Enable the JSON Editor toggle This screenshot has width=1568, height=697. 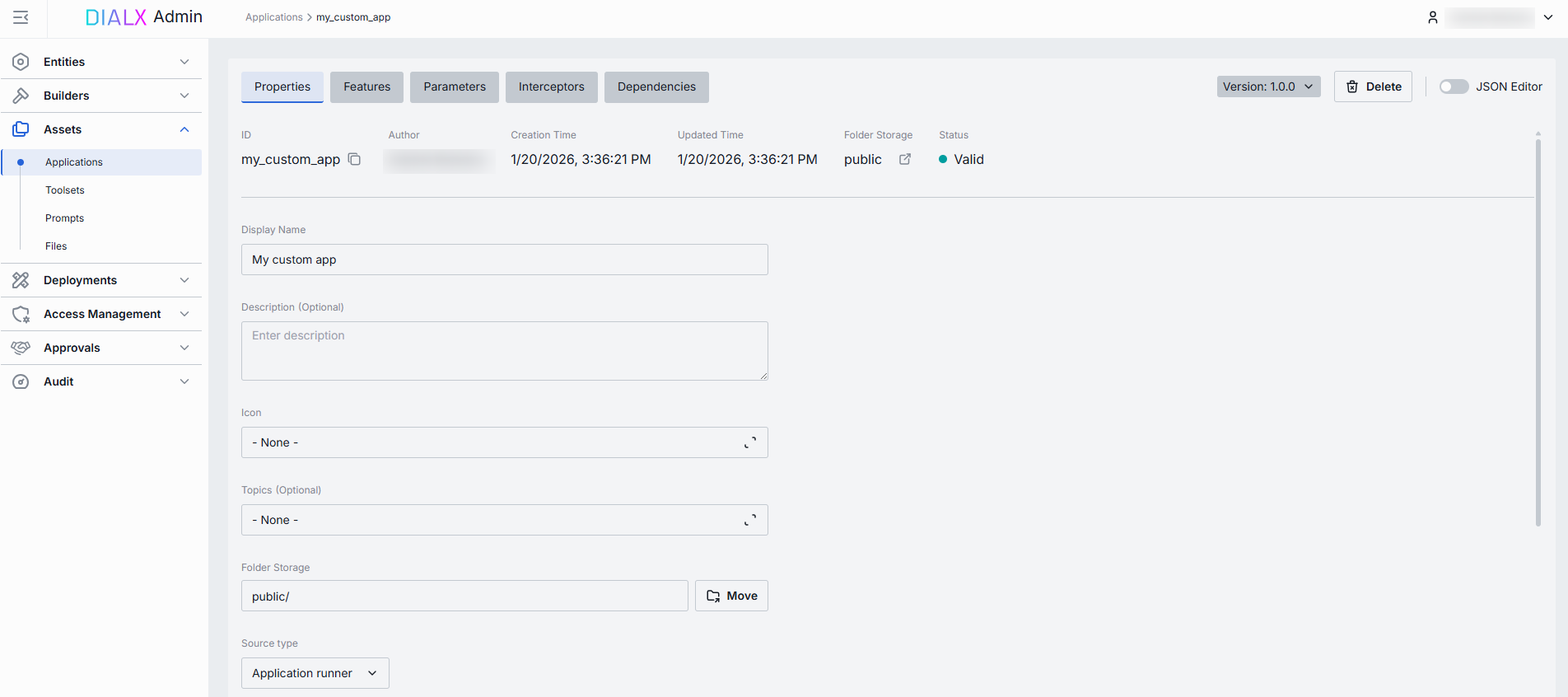pyautogui.click(x=1453, y=87)
